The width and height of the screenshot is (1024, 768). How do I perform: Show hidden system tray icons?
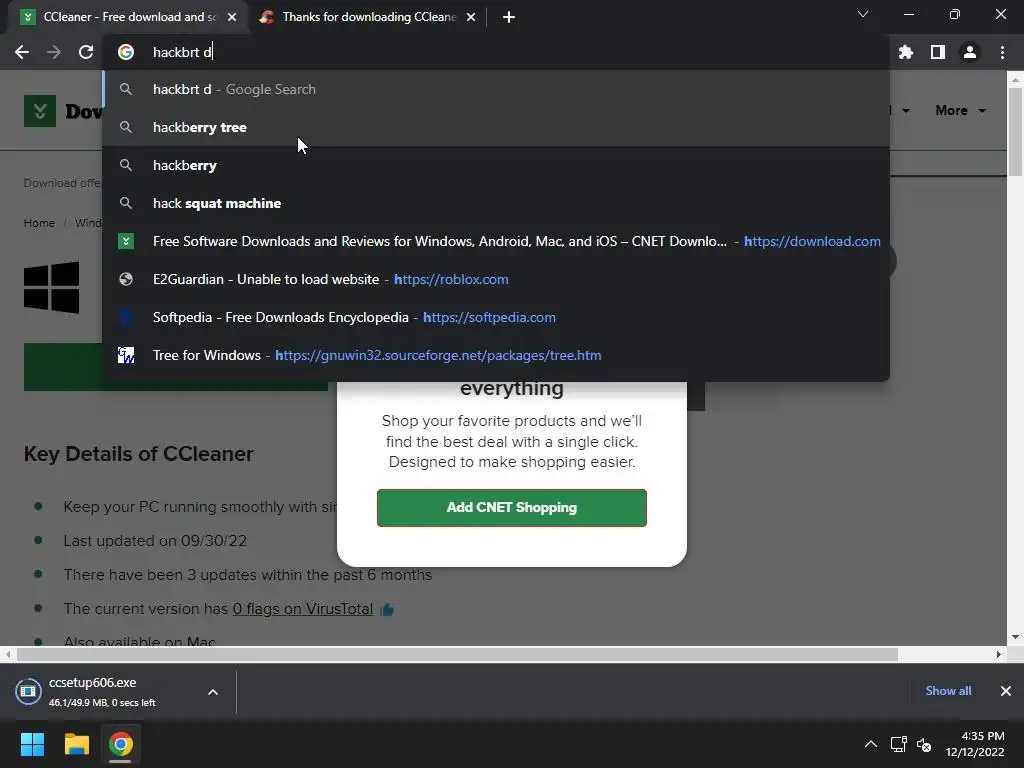click(871, 744)
